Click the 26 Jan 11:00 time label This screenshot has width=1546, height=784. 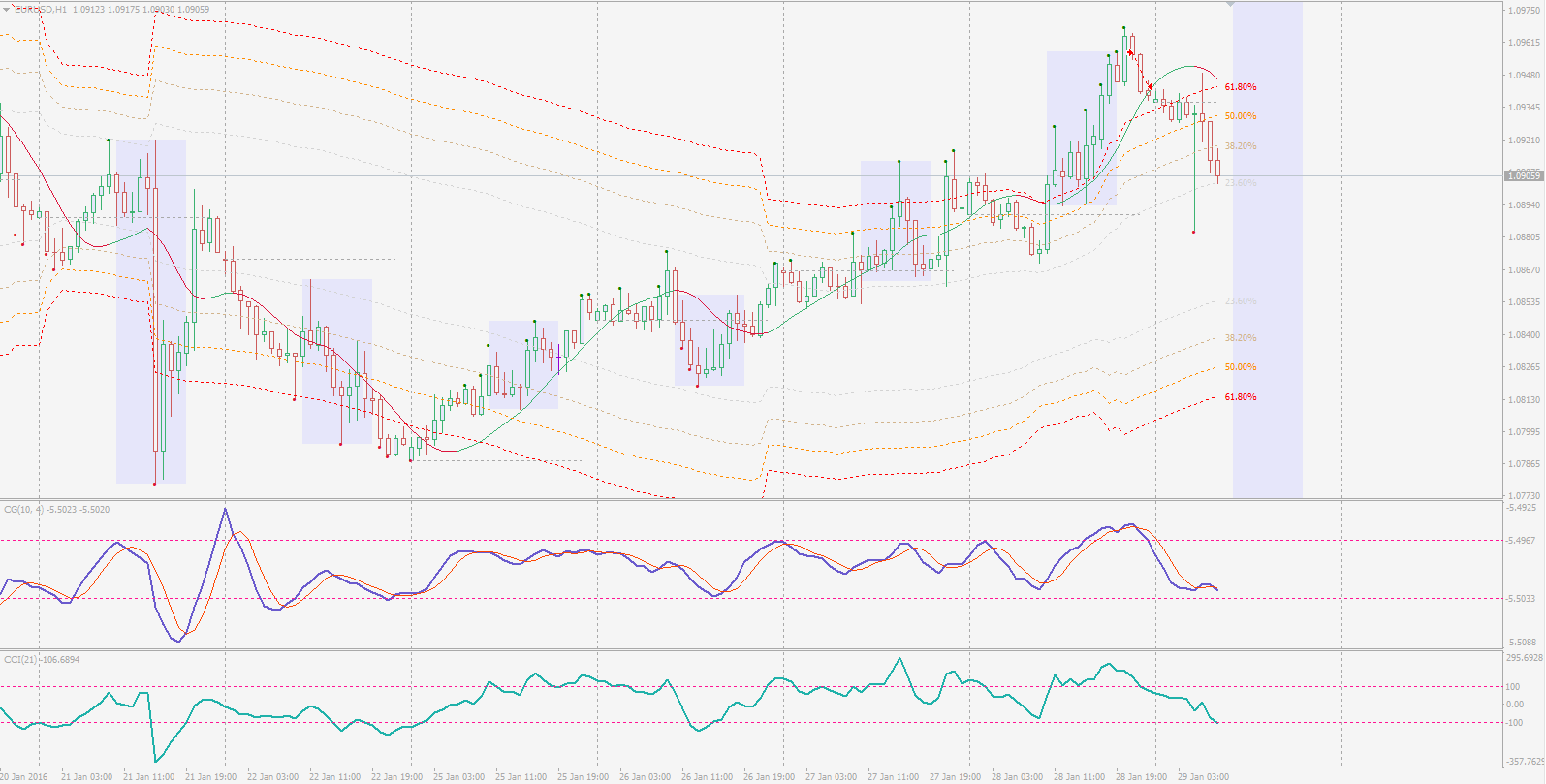[707, 777]
